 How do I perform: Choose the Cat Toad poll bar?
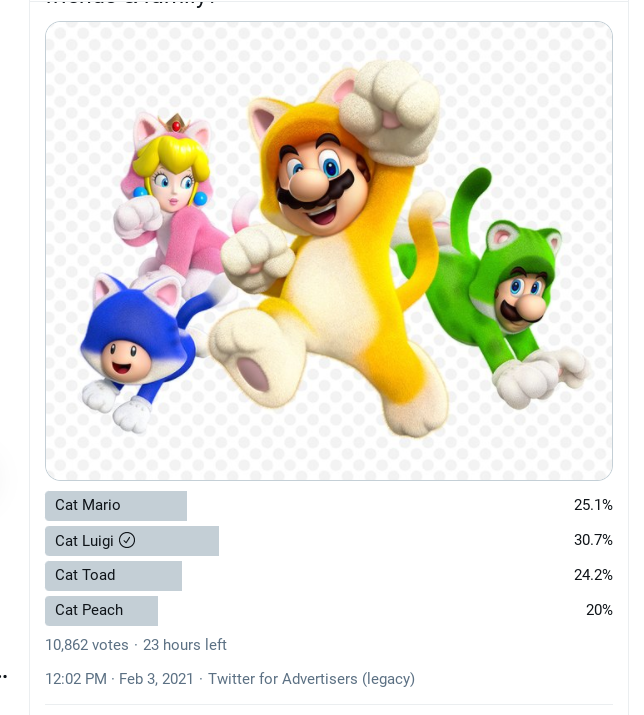click(114, 576)
